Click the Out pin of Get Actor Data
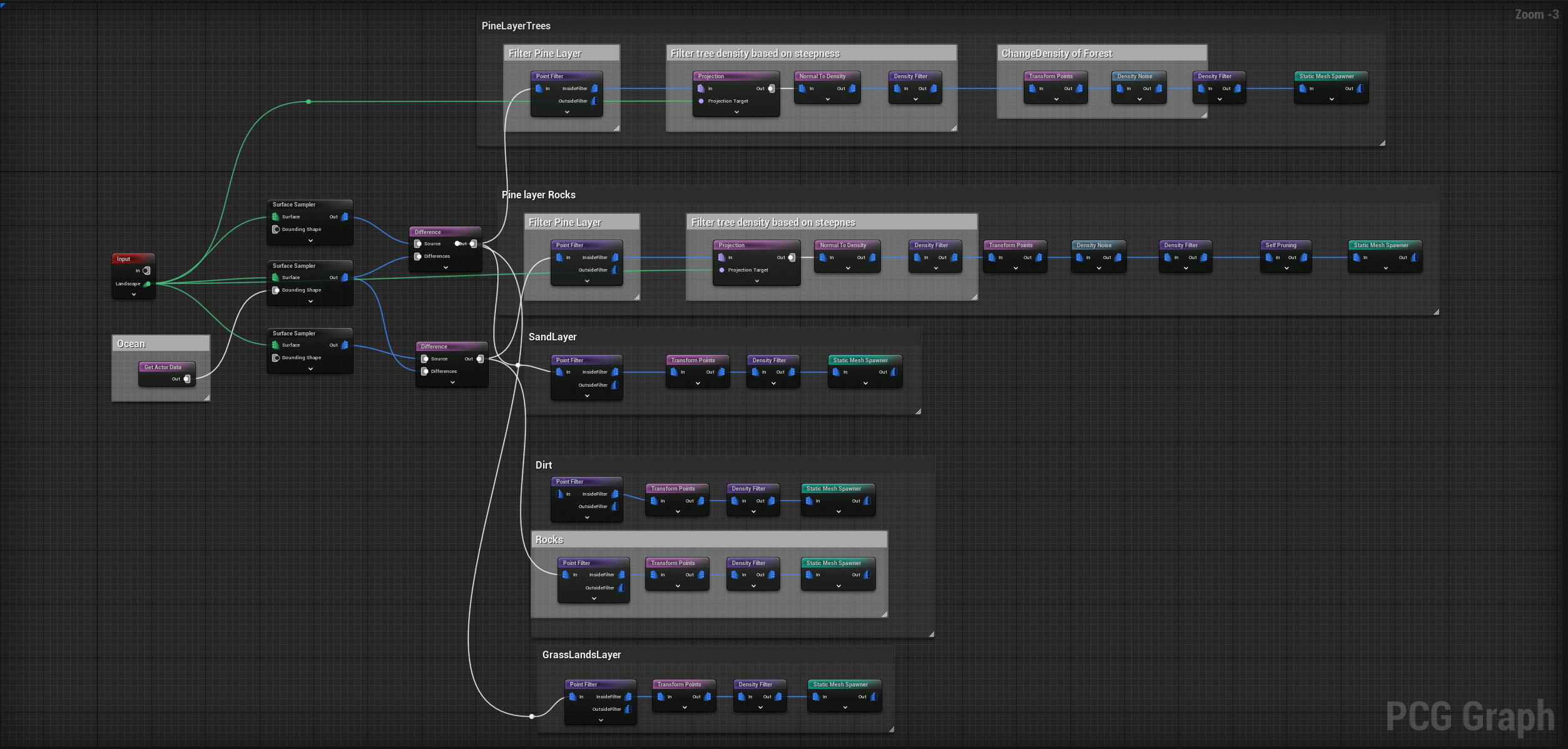This screenshot has height=749, width=1568. 186,379
